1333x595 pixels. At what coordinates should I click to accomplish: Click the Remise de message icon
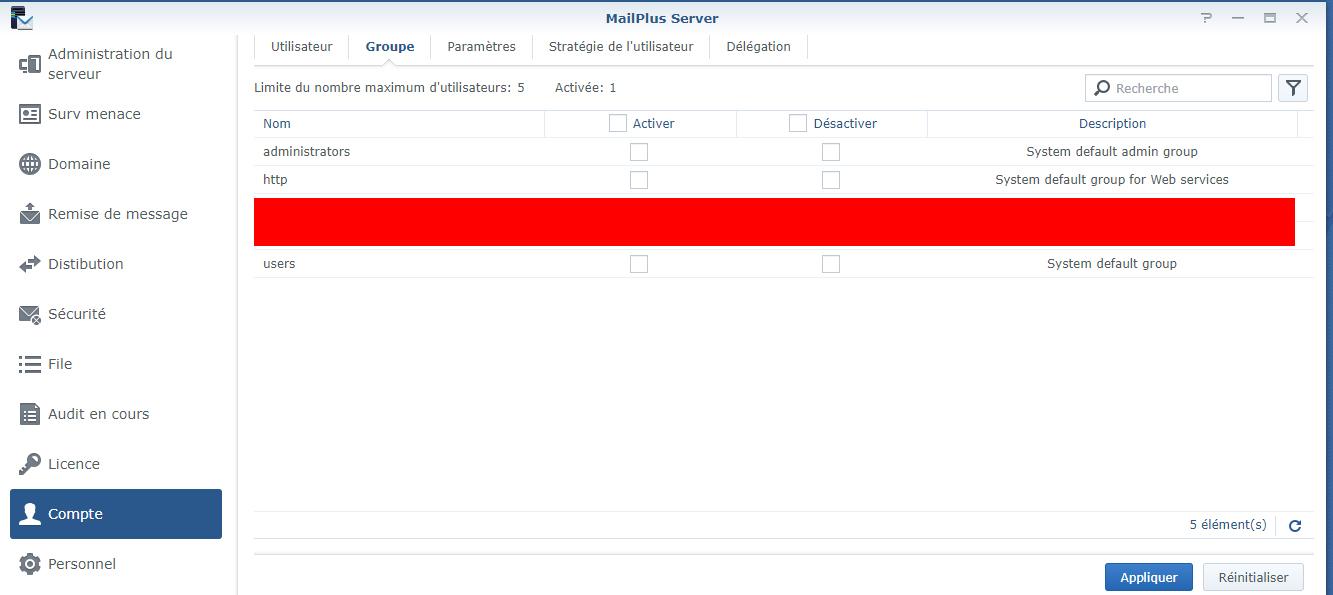[x=30, y=214]
